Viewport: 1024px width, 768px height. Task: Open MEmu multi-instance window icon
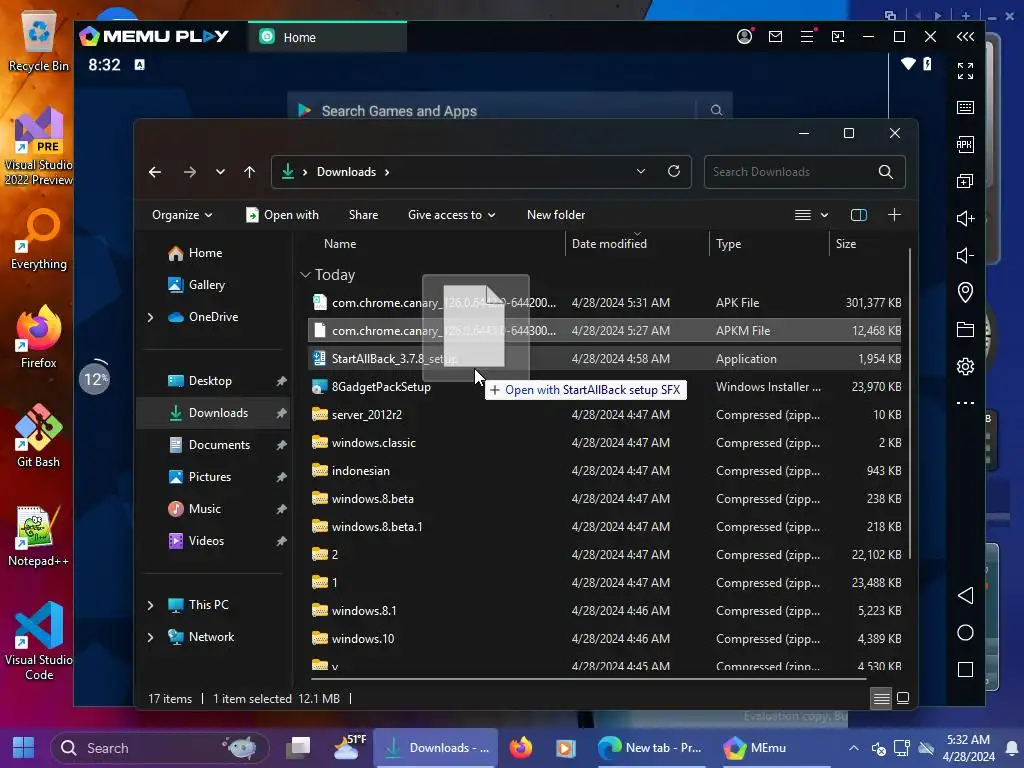[965, 181]
